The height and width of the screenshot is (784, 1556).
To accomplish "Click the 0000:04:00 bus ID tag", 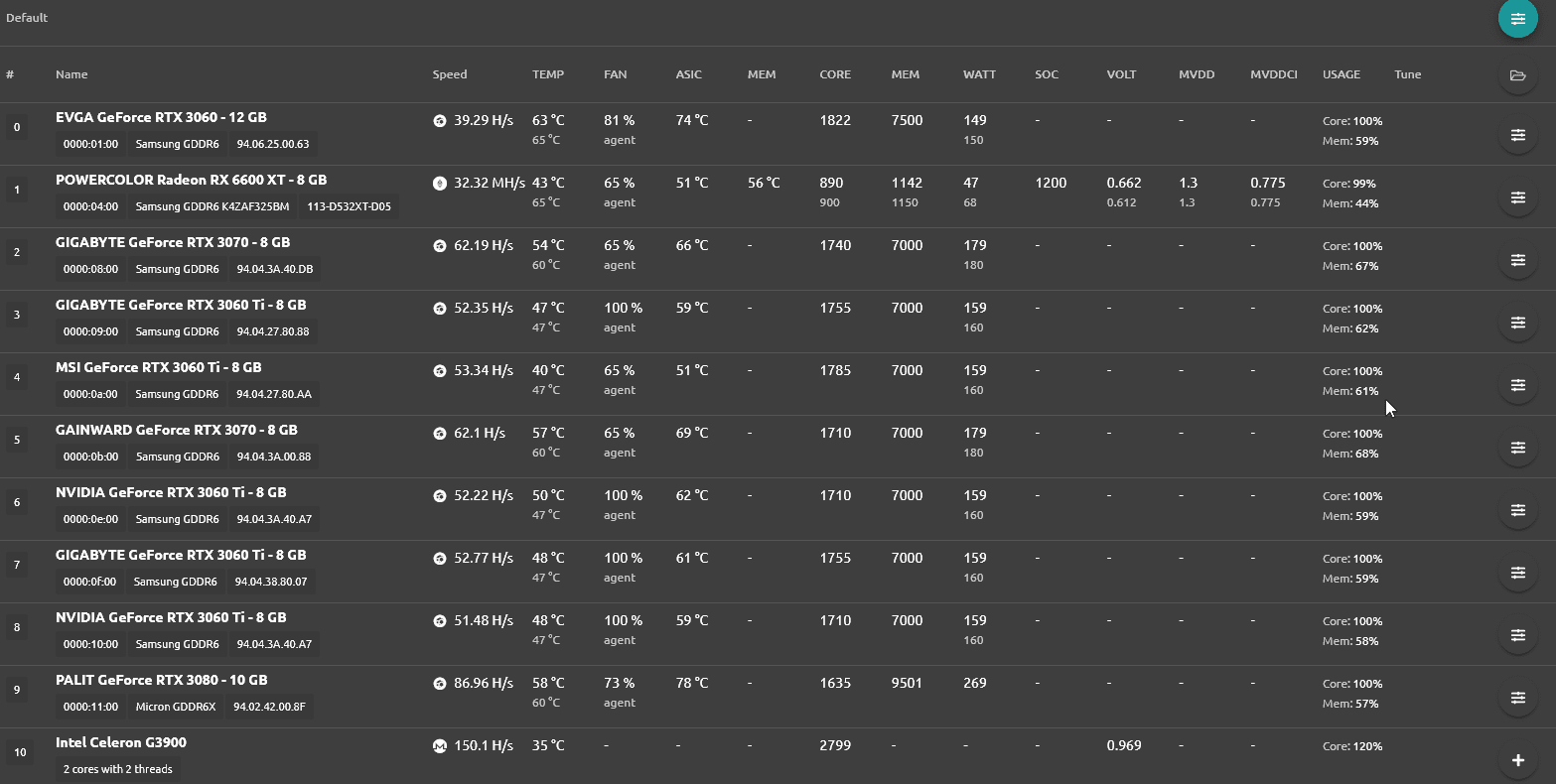I will click(90, 206).
